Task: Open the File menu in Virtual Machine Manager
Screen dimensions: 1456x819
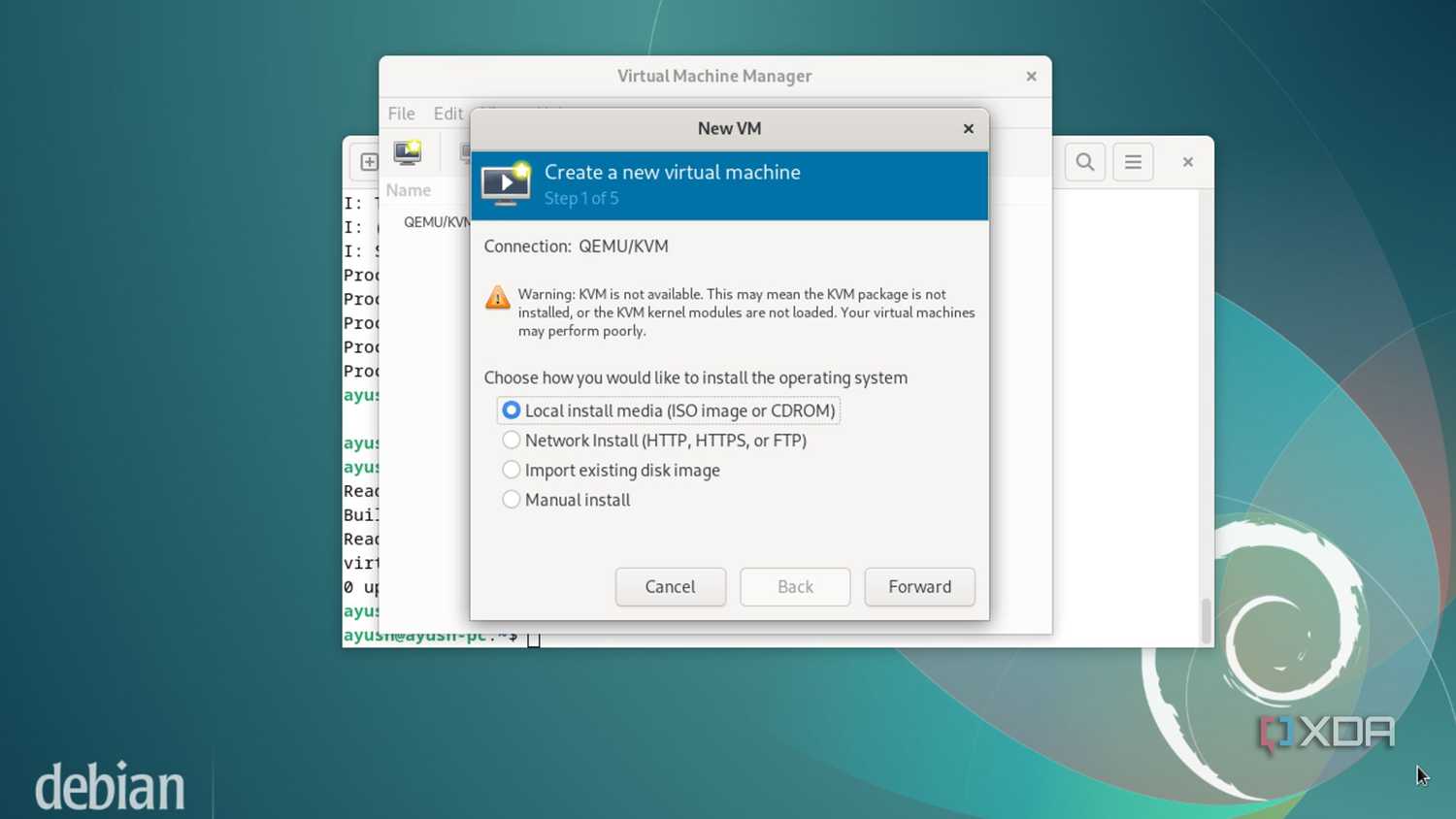Action: 401,114
